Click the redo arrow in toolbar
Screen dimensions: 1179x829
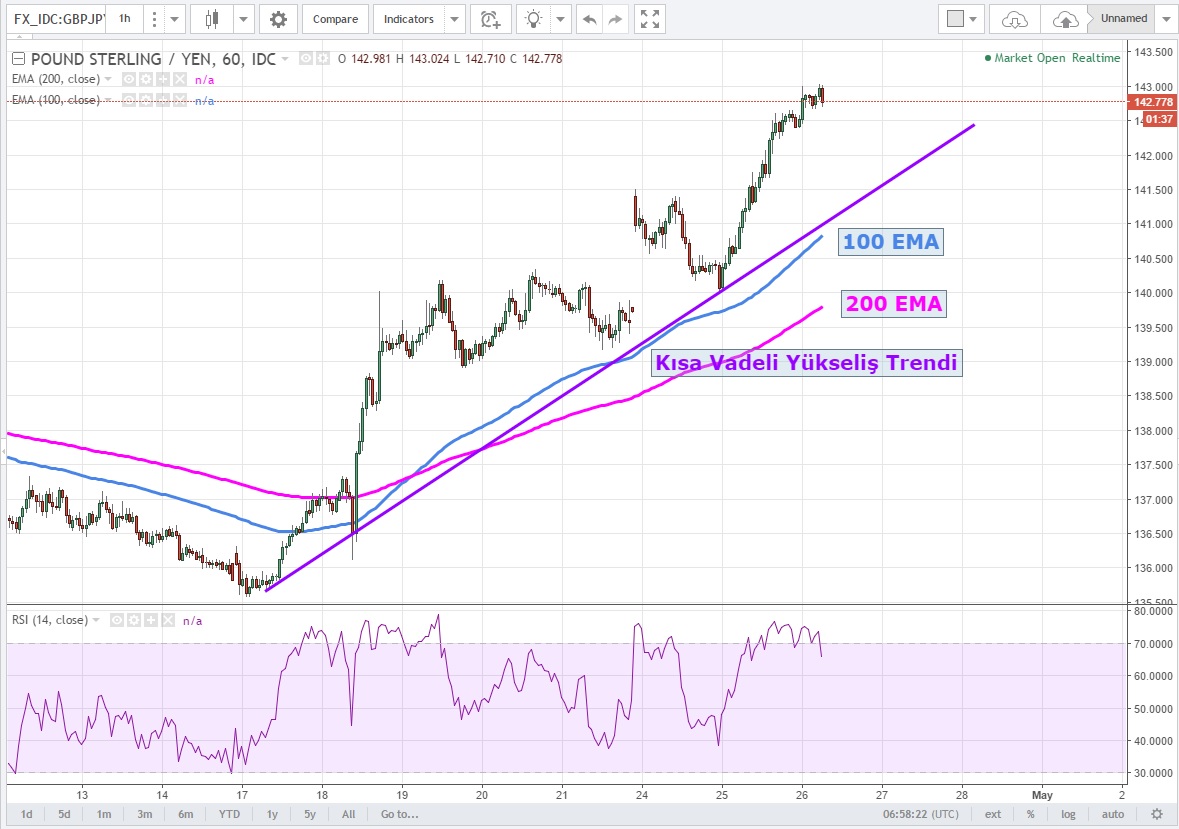pyautogui.click(x=615, y=19)
